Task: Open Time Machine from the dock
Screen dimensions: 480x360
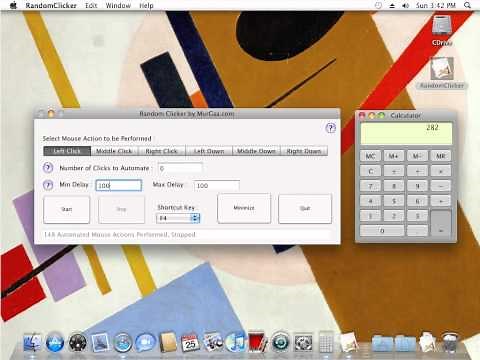Action: [x=281, y=343]
